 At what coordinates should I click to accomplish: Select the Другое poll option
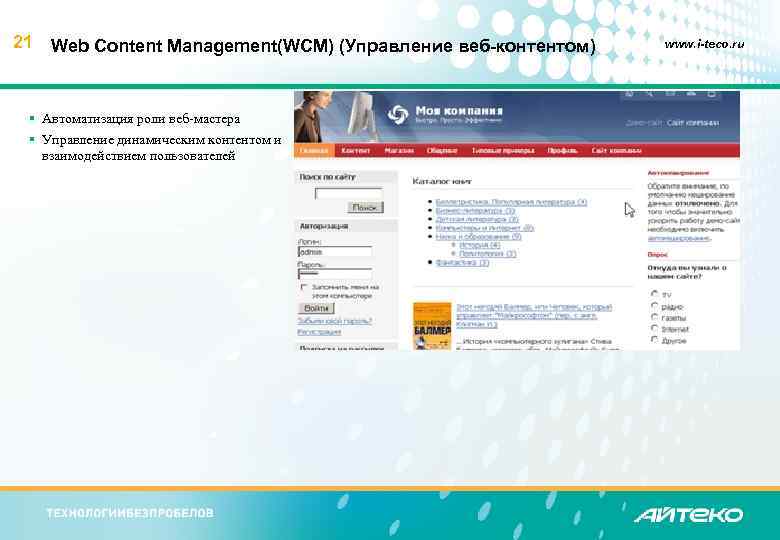[x=655, y=340]
